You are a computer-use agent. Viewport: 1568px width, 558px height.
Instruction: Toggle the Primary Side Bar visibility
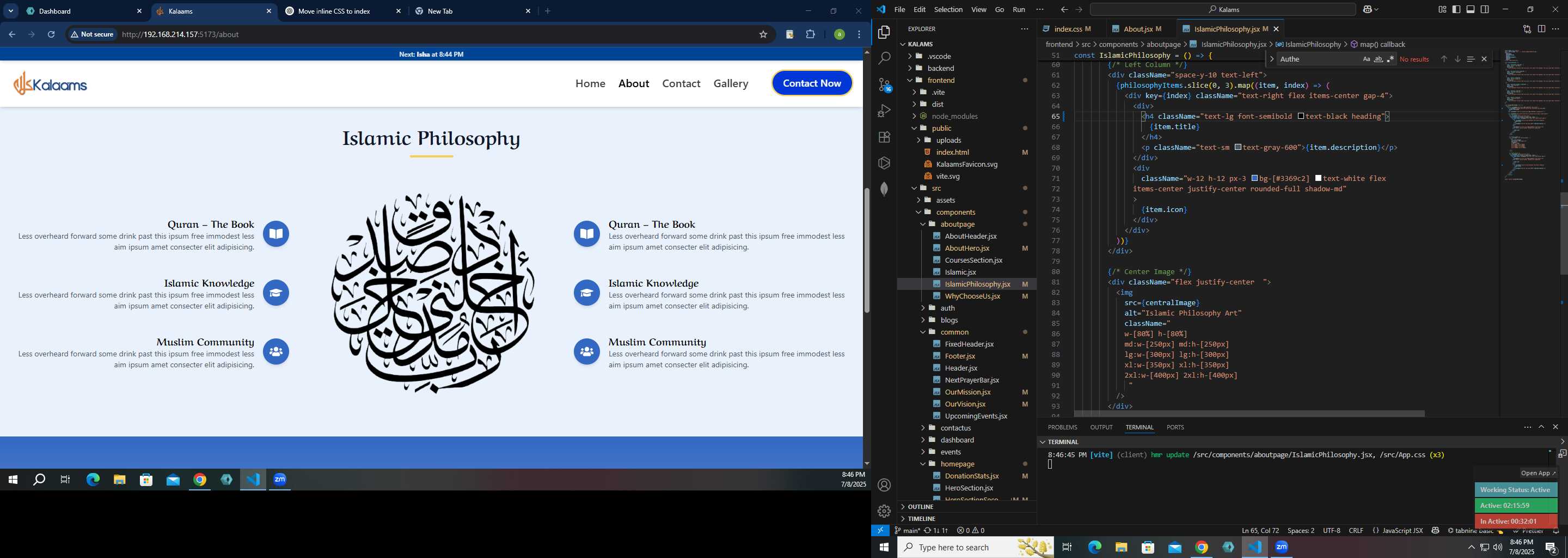click(1456, 9)
